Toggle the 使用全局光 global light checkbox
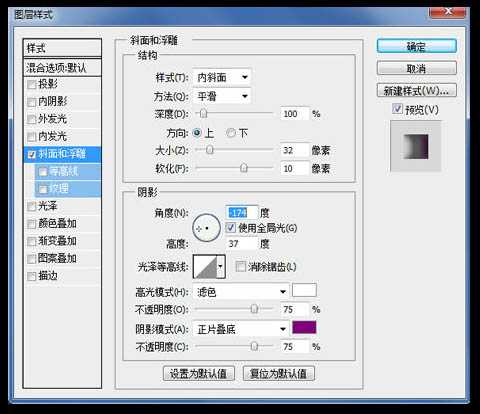The image size is (480, 414). point(231,228)
